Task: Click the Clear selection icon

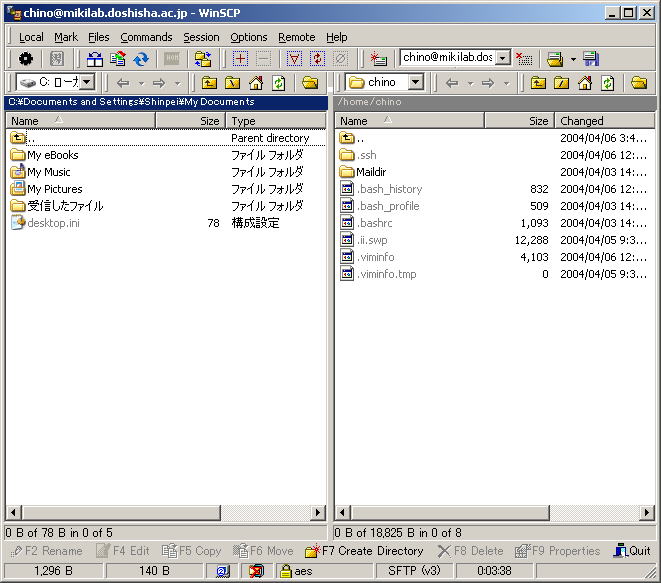Action: 340,59
